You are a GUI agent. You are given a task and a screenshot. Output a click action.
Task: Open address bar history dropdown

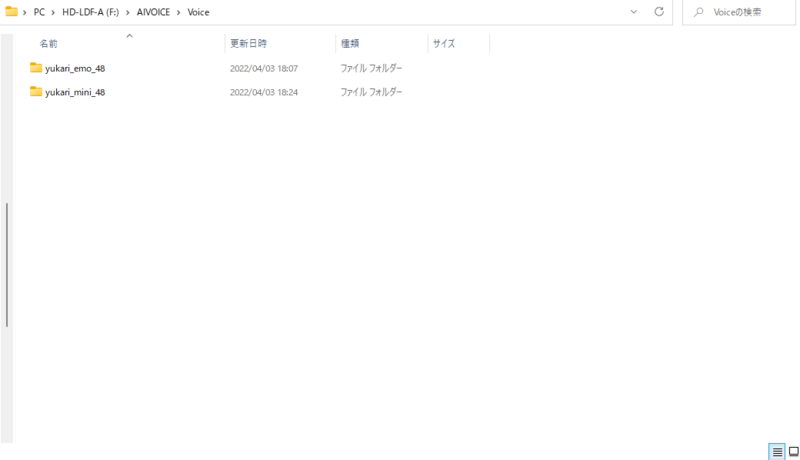point(634,12)
